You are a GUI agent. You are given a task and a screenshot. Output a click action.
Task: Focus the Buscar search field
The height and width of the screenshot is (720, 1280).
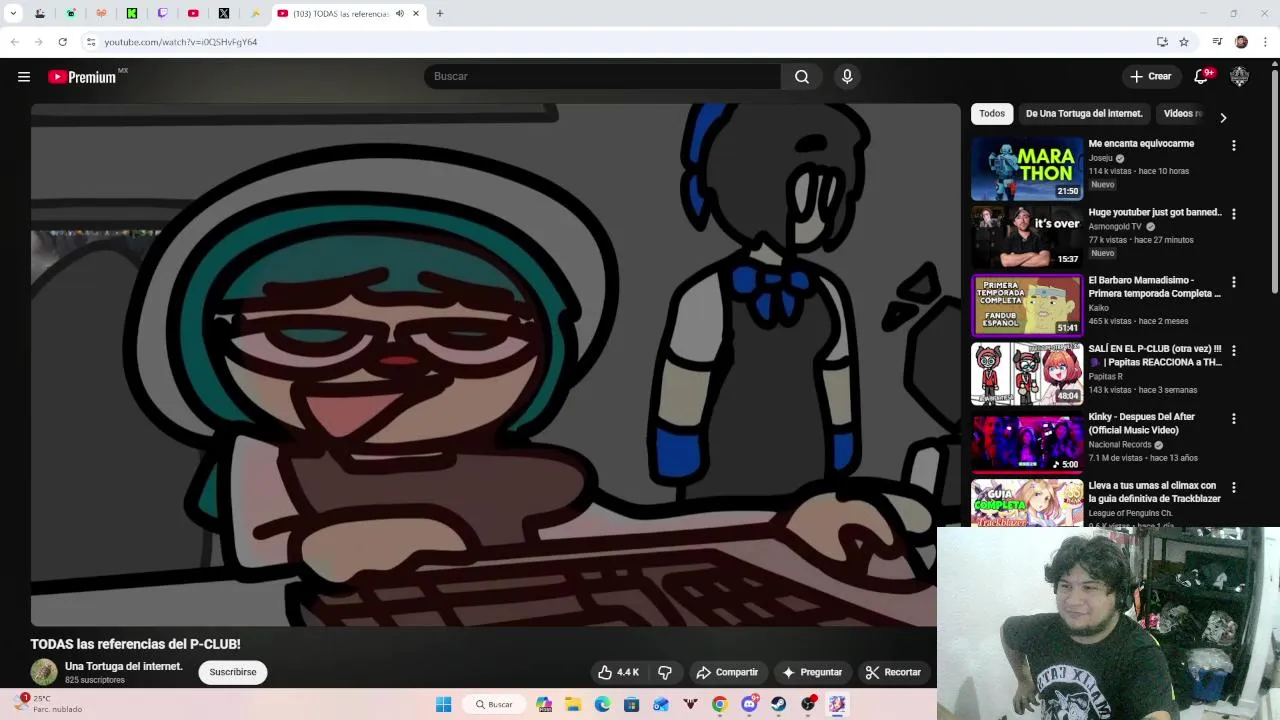coord(602,77)
